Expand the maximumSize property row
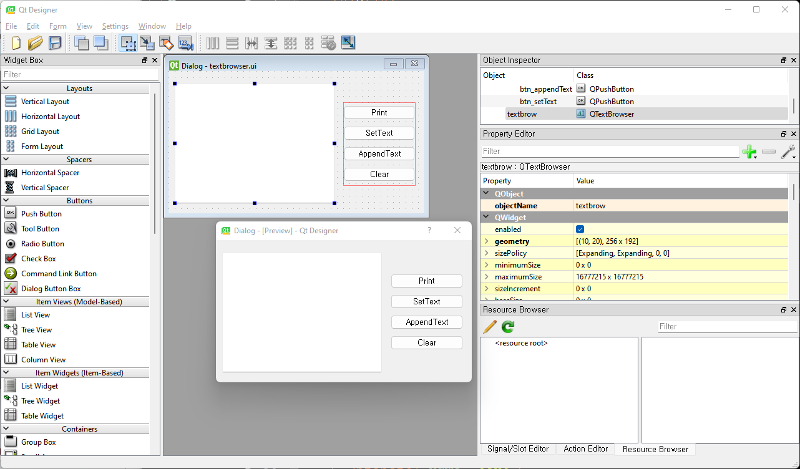Viewport: 800px width, 469px height. click(486, 277)
